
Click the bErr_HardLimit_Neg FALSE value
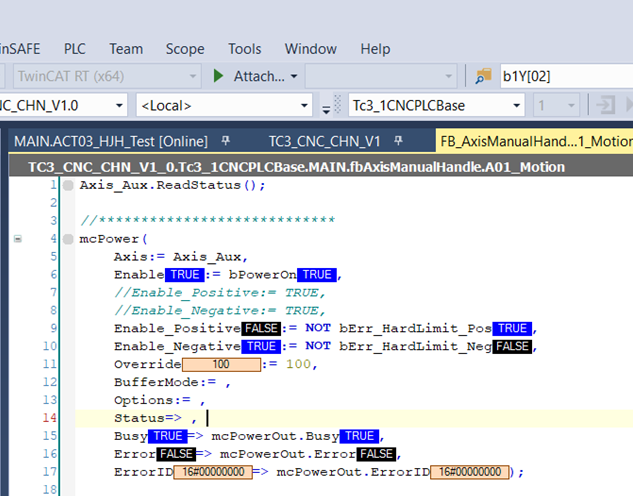click(x=512, y=346)
